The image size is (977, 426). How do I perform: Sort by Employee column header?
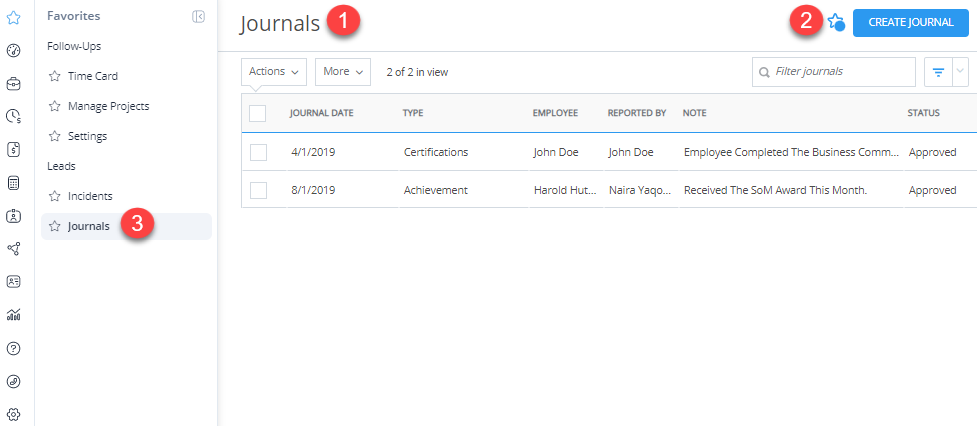(555, 113)
